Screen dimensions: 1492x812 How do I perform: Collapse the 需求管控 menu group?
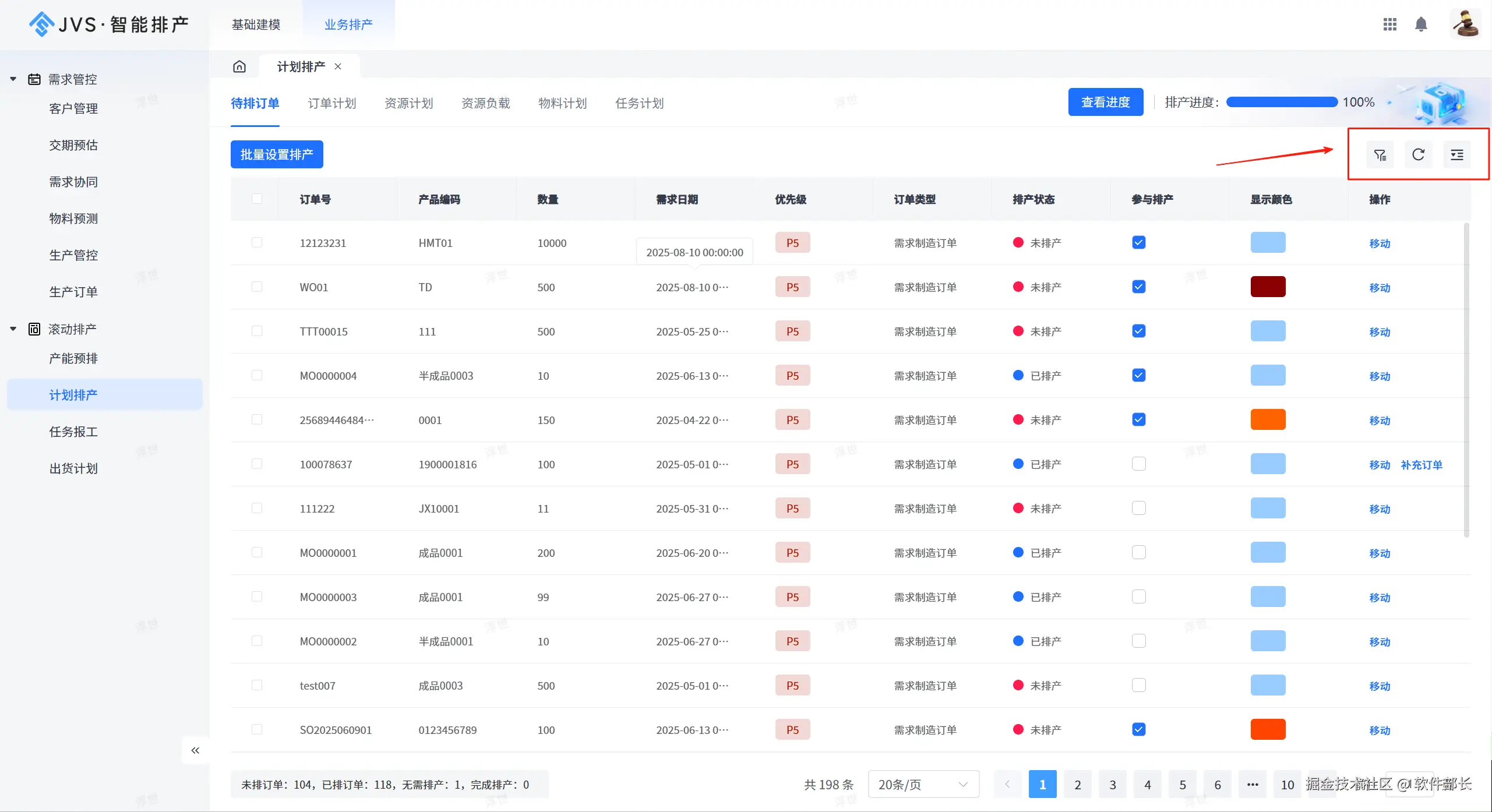13,79
